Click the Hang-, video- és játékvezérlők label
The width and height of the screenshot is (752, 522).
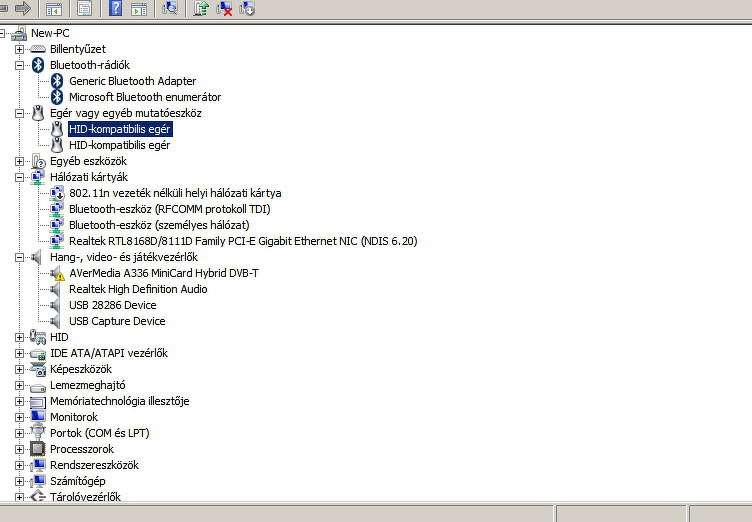pyautogui.click(x=124, y=257)
